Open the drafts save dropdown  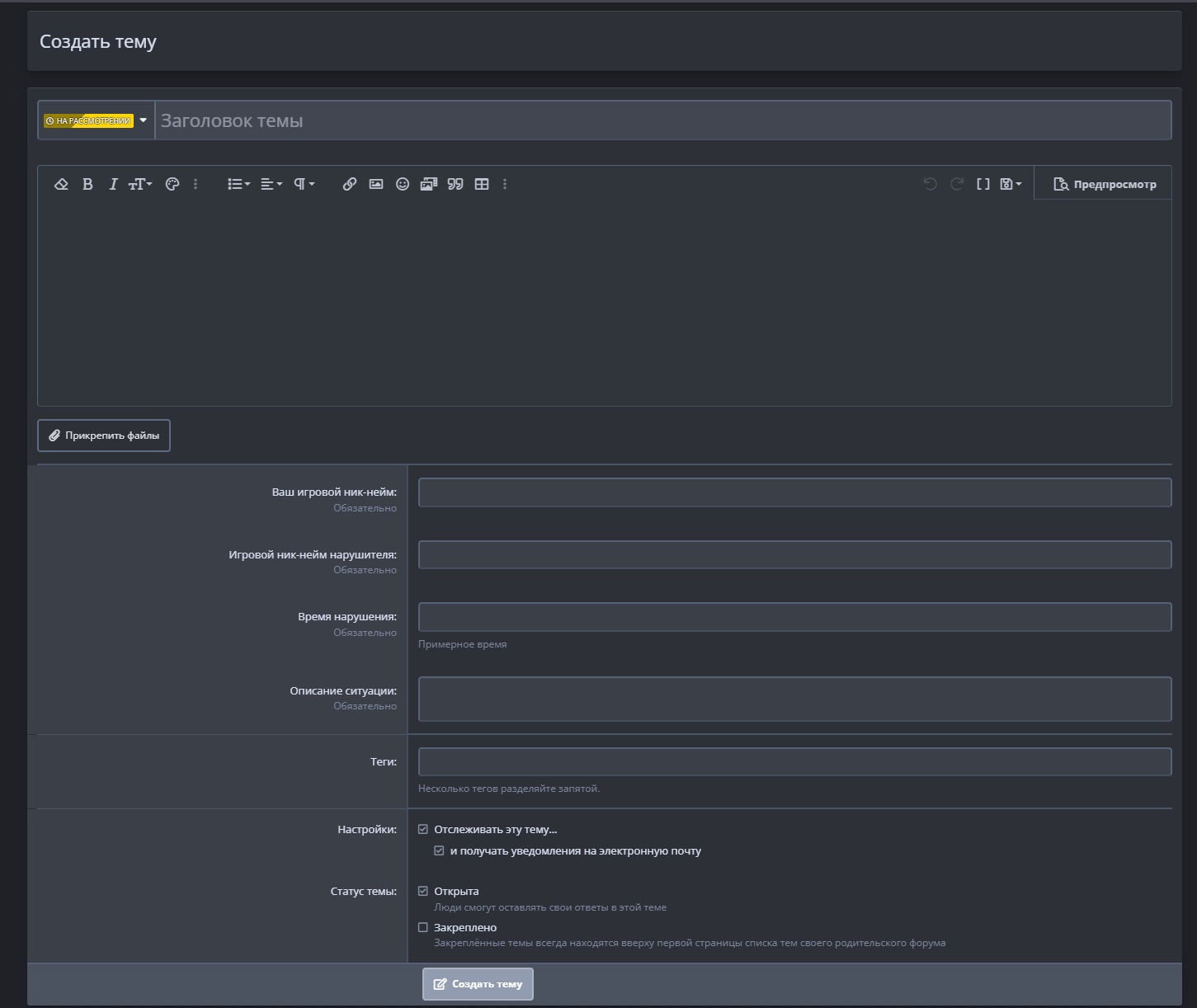(1011, 184)
